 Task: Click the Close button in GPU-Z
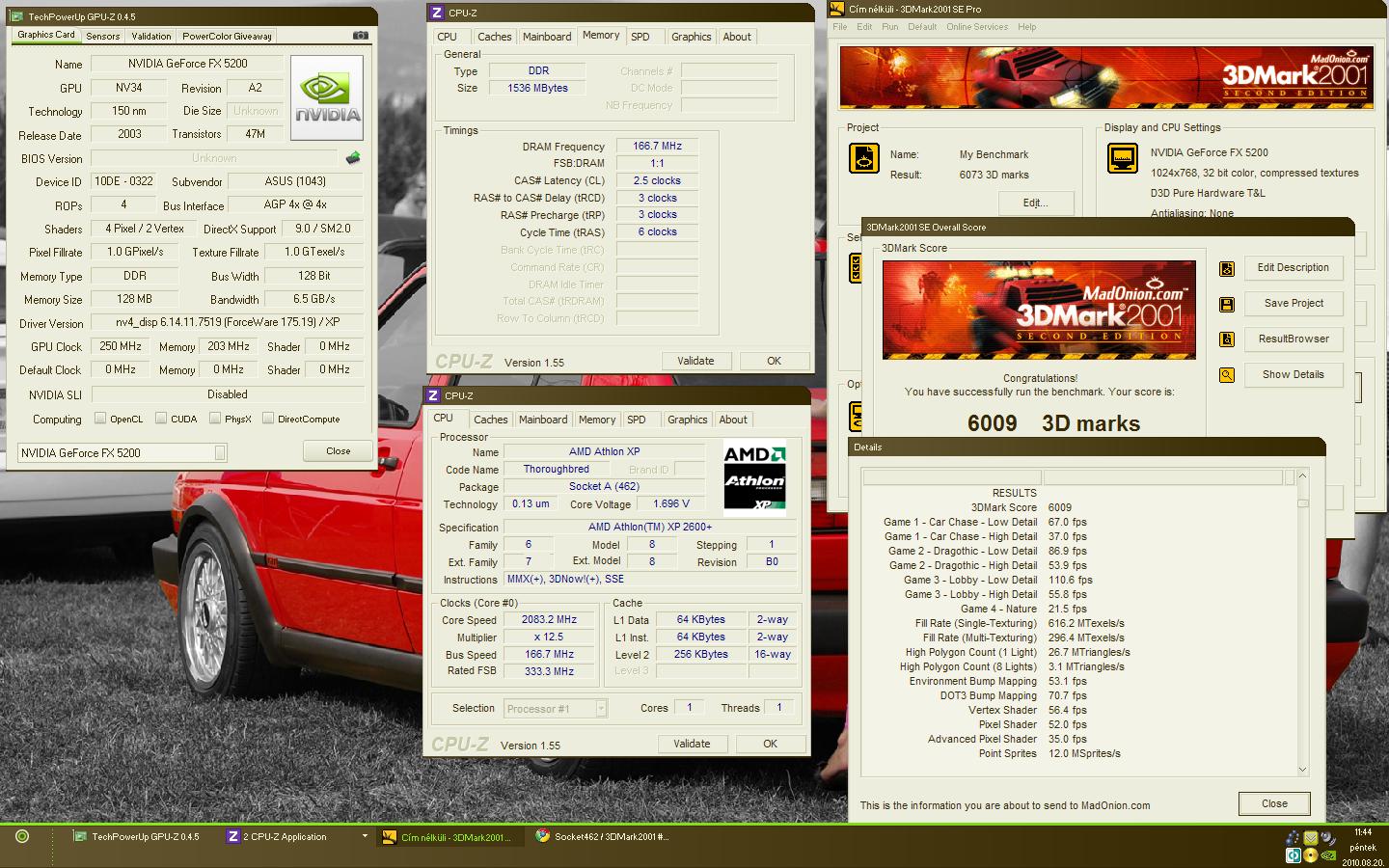point(339,451)
